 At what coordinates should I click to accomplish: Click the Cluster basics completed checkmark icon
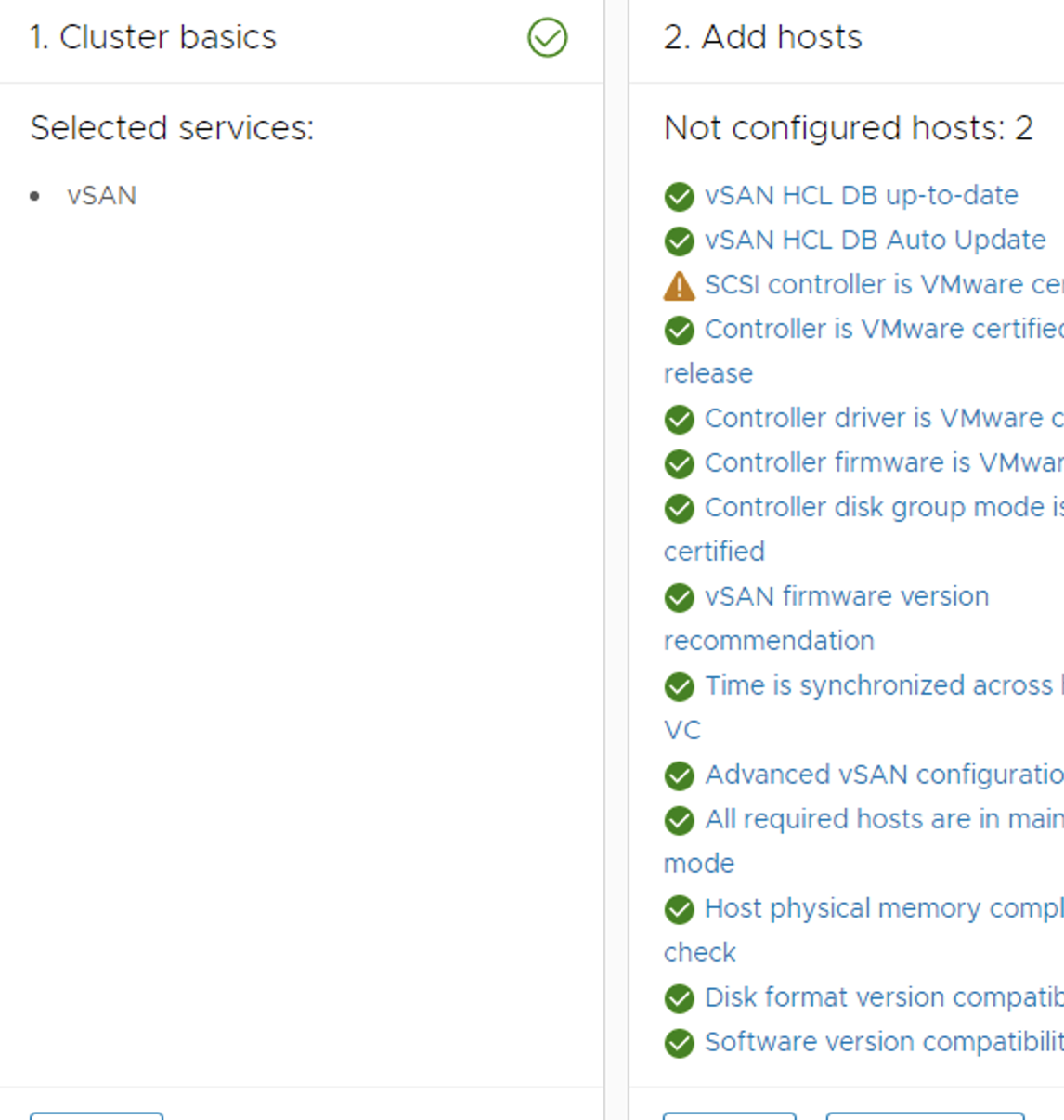pos(548,38)
